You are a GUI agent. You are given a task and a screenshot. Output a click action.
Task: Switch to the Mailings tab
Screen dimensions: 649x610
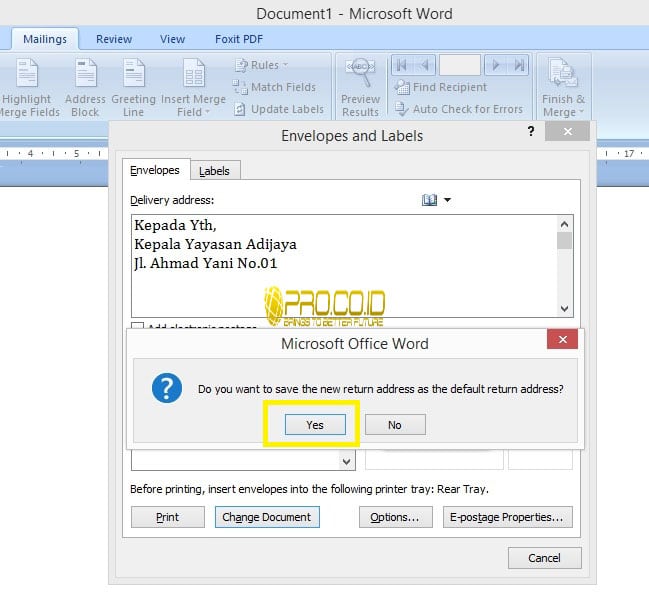point(45,39)
